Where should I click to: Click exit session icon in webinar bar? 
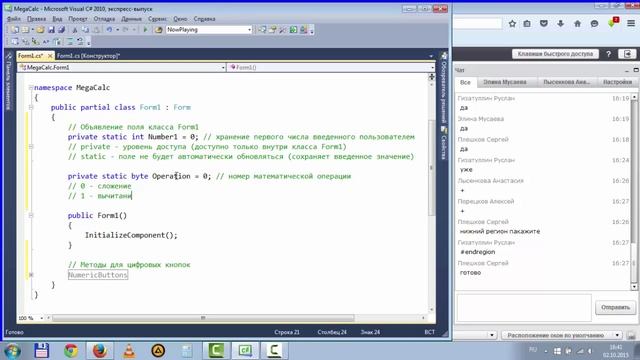click(x=628, y=54)
